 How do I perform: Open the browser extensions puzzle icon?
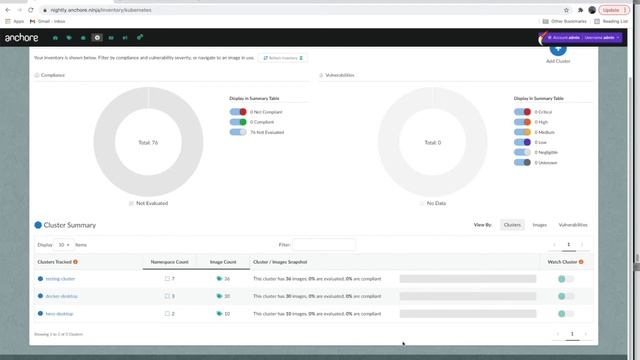580,10
